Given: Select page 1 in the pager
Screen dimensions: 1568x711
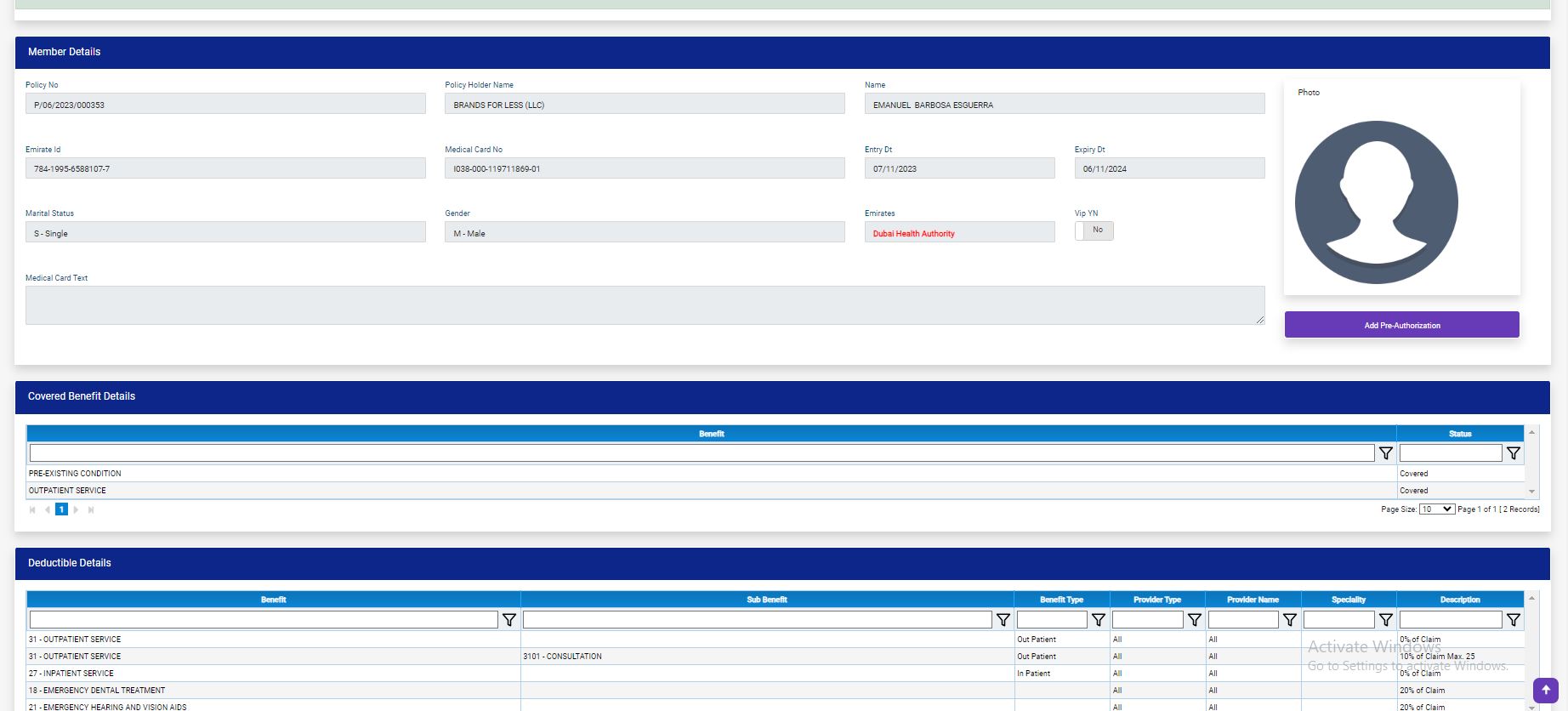Looking at the screenshot, I should (x=61, y=509).
